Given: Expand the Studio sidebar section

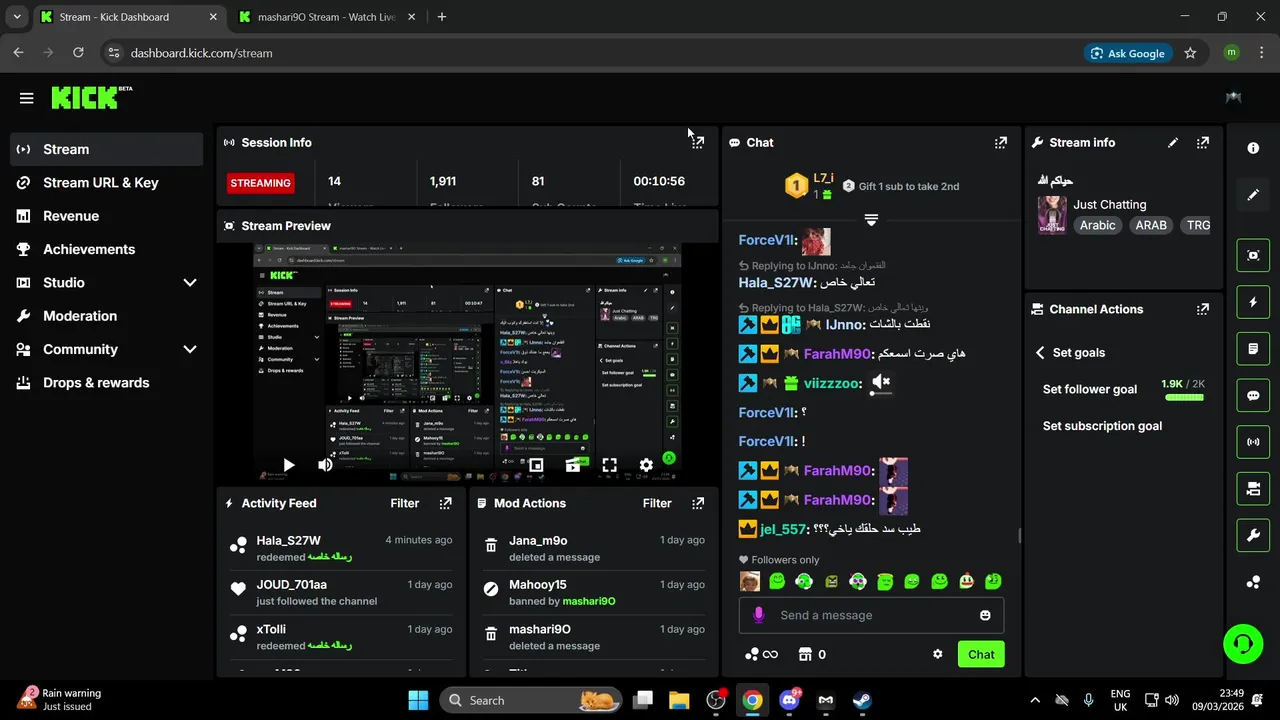Looking at the screenshot, I should click(190, 283).
